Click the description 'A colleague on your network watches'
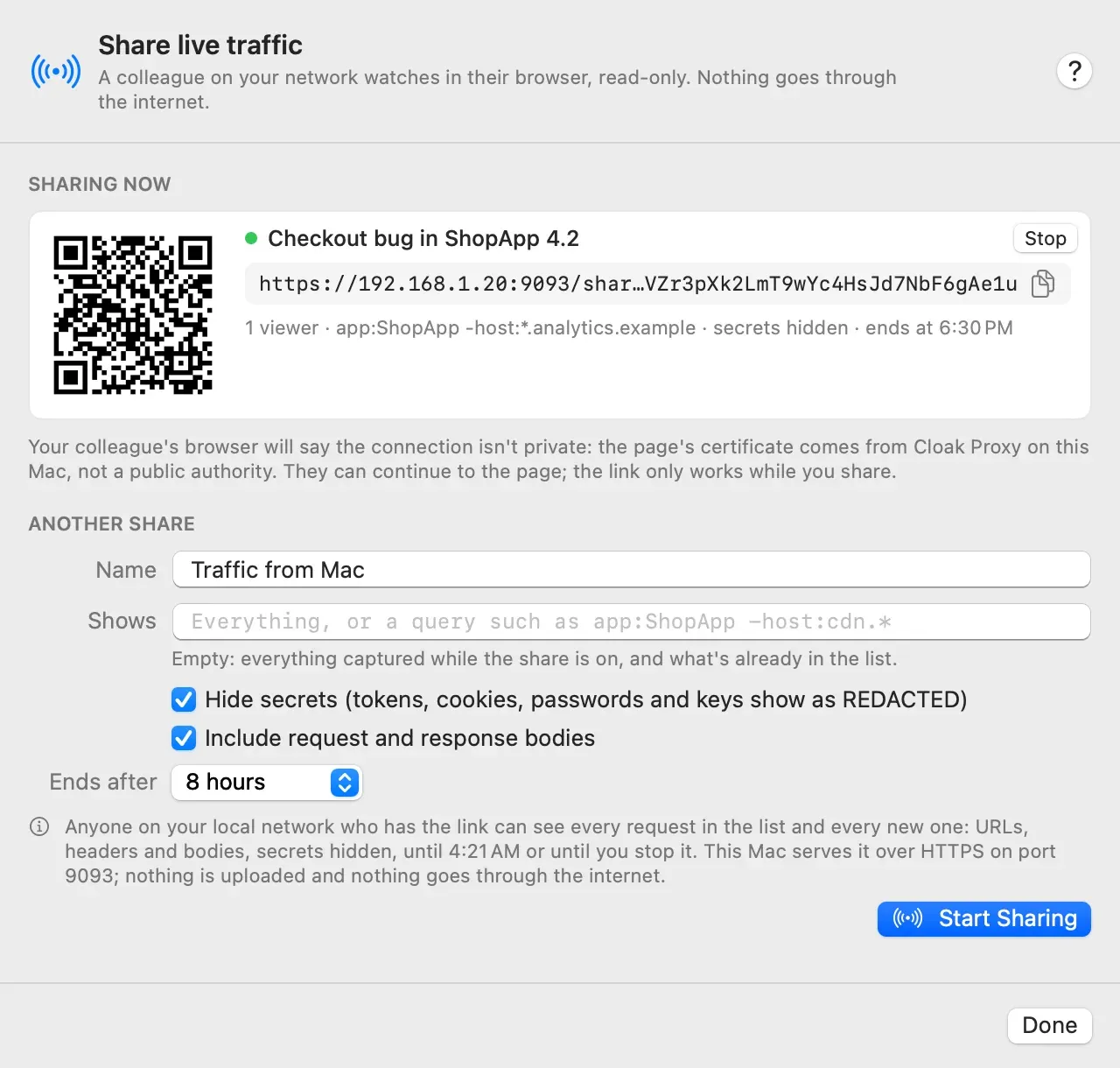The image size is (1120, 1068). [x=497, y=89]
